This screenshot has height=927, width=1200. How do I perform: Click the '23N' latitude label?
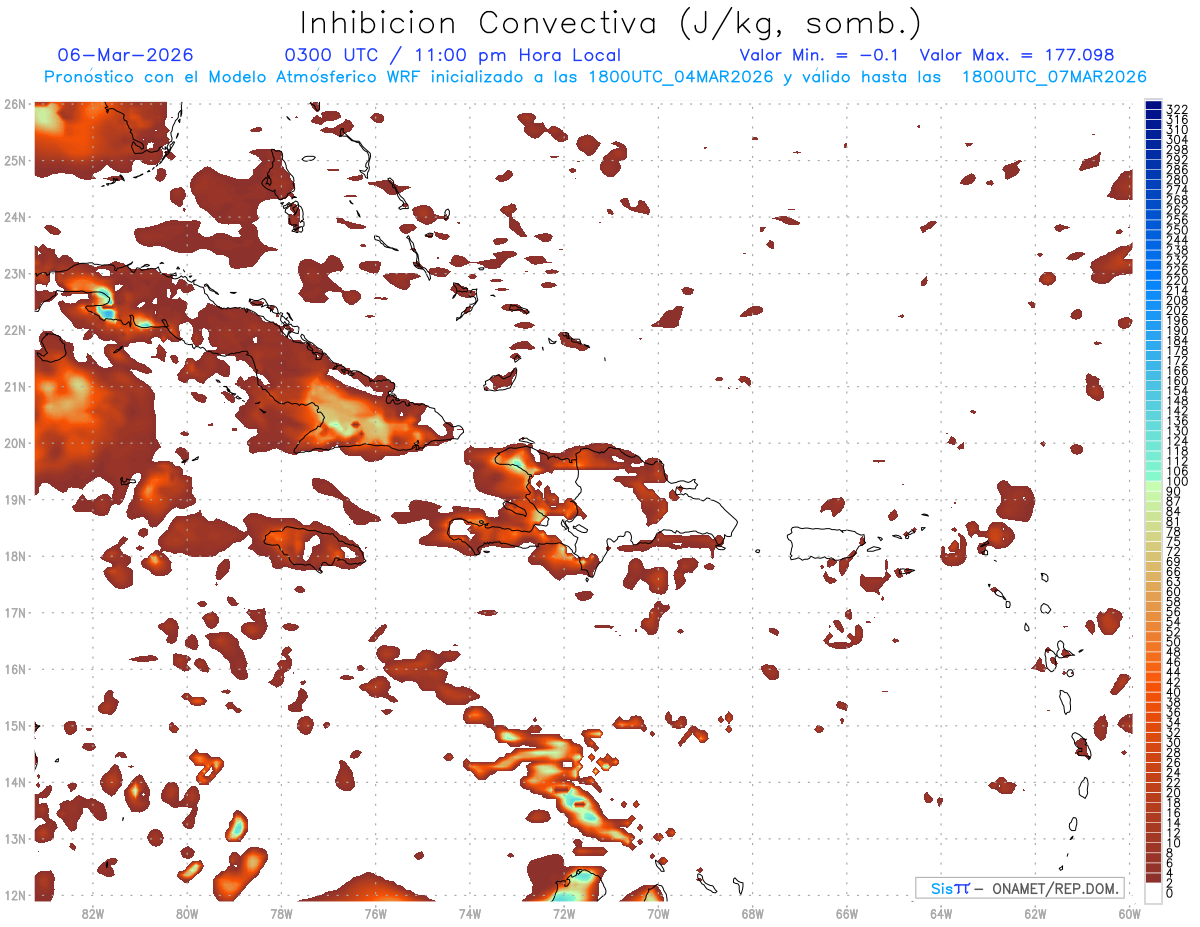point(15,273)
